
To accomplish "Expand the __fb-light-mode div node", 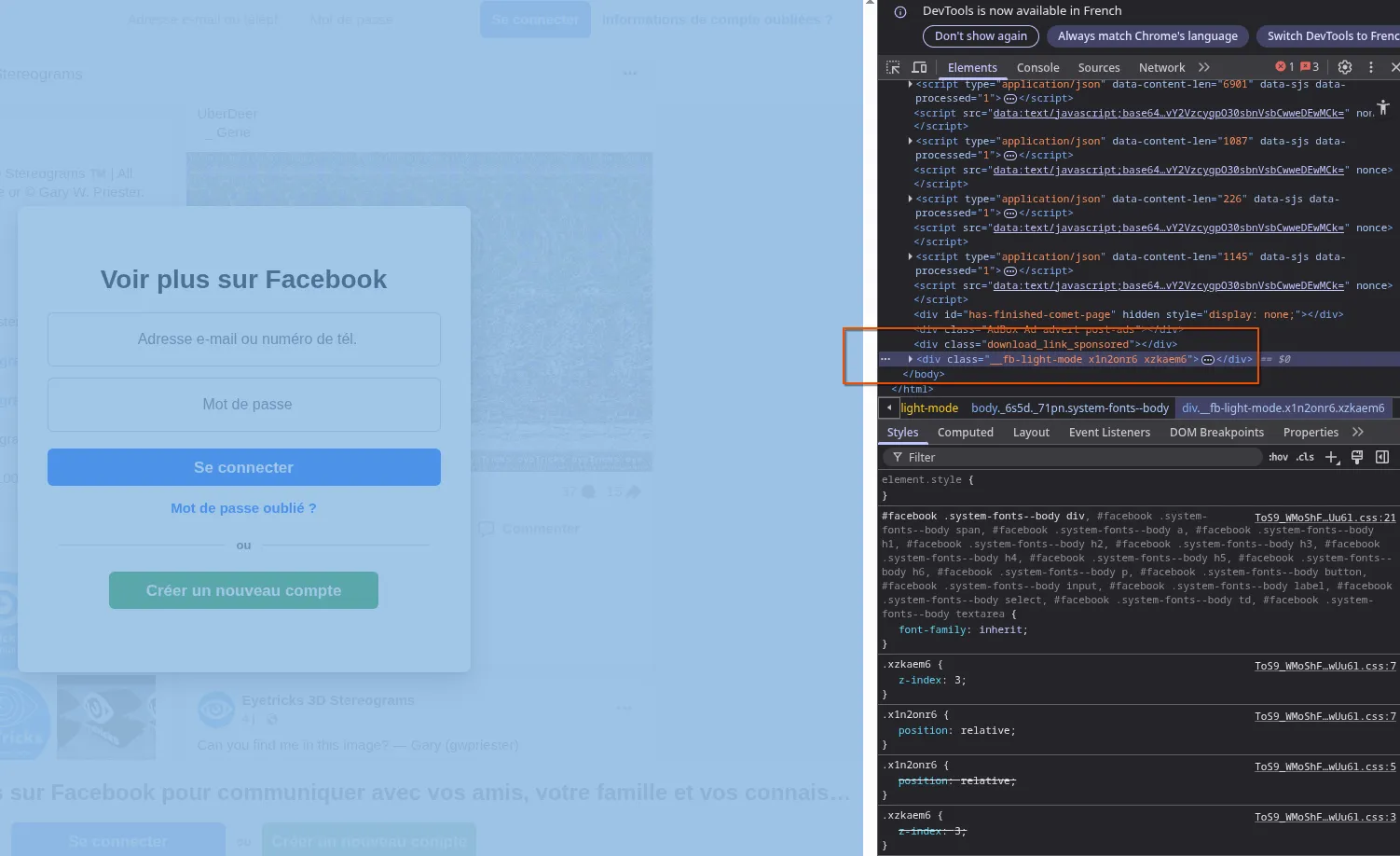I will tap(911, 359).
